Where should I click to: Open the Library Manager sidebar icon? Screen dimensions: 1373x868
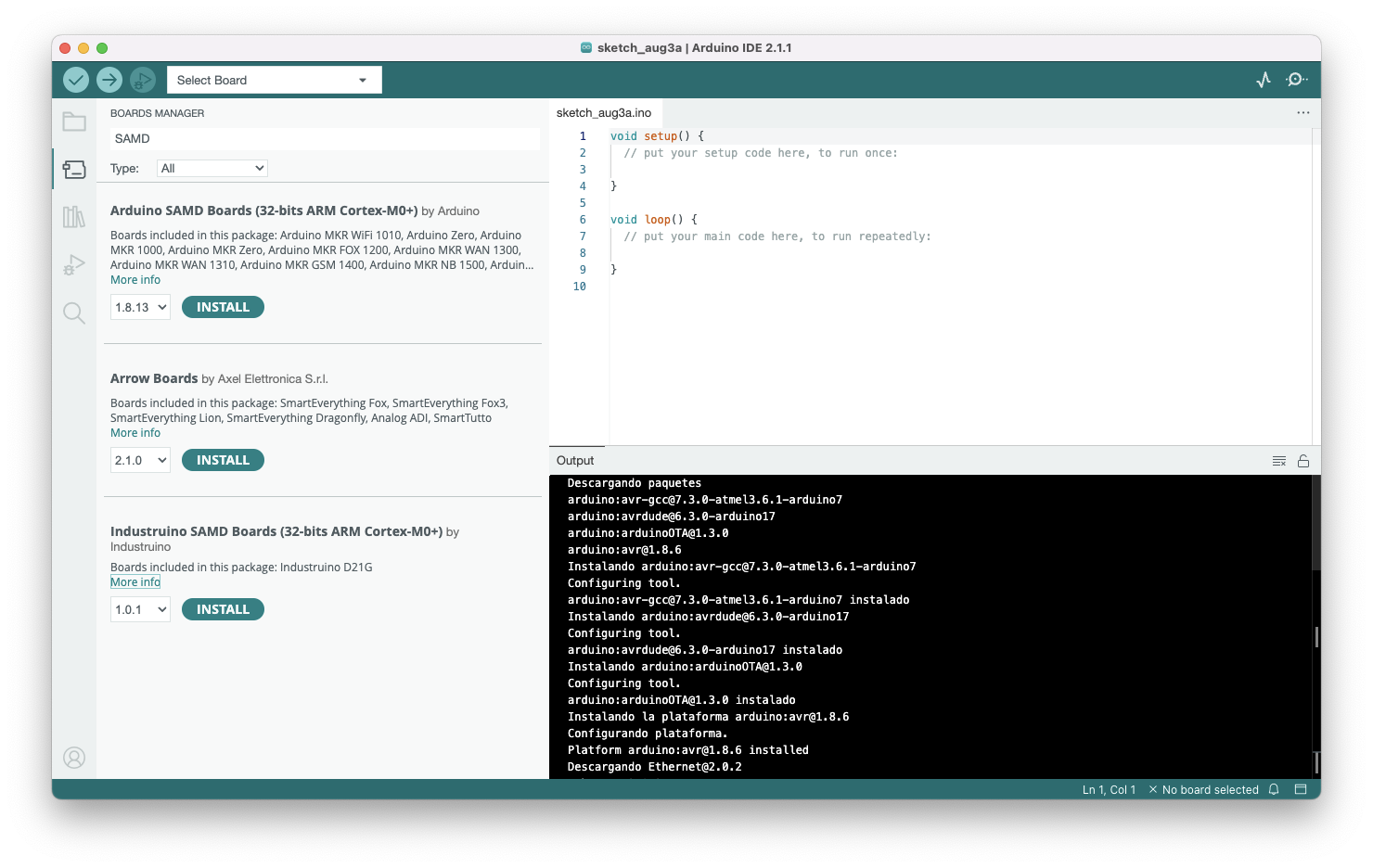[x=74, y=217]
